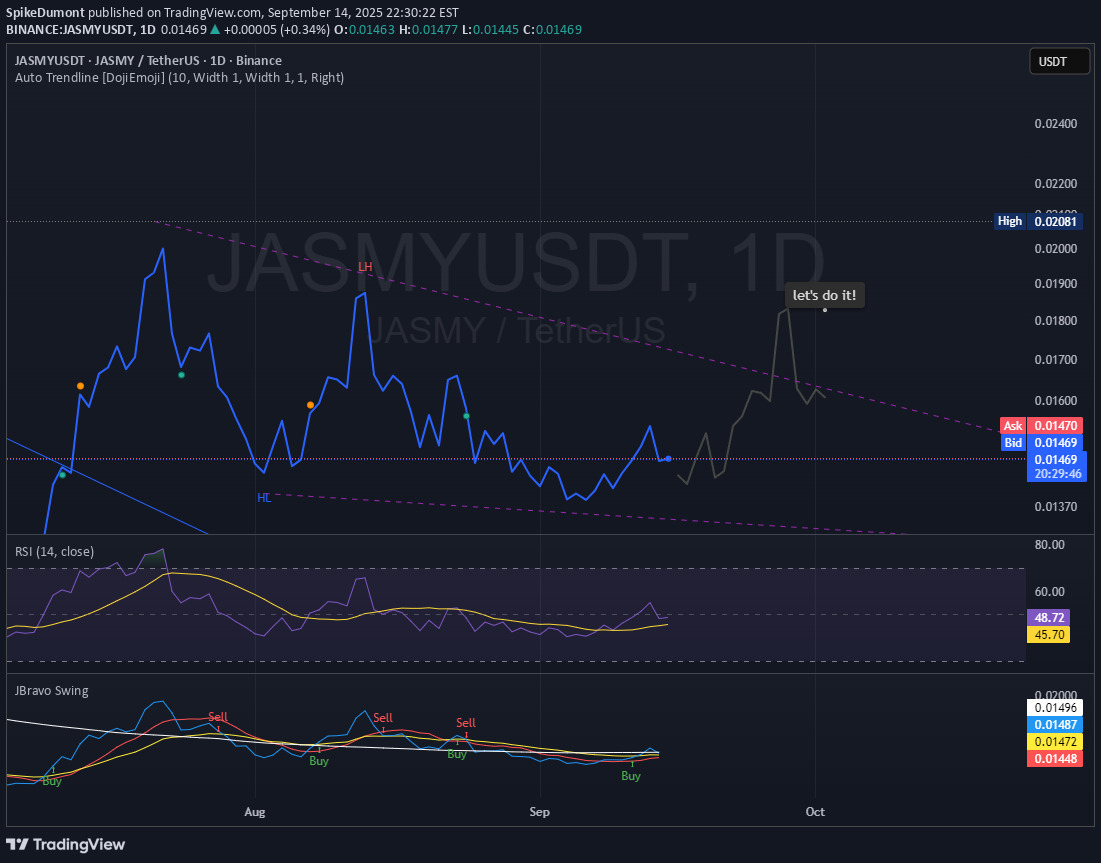Click the red LH swing label
Image resolution: width=1101 pixels, height=863 pixels.
tap(365, 267)
